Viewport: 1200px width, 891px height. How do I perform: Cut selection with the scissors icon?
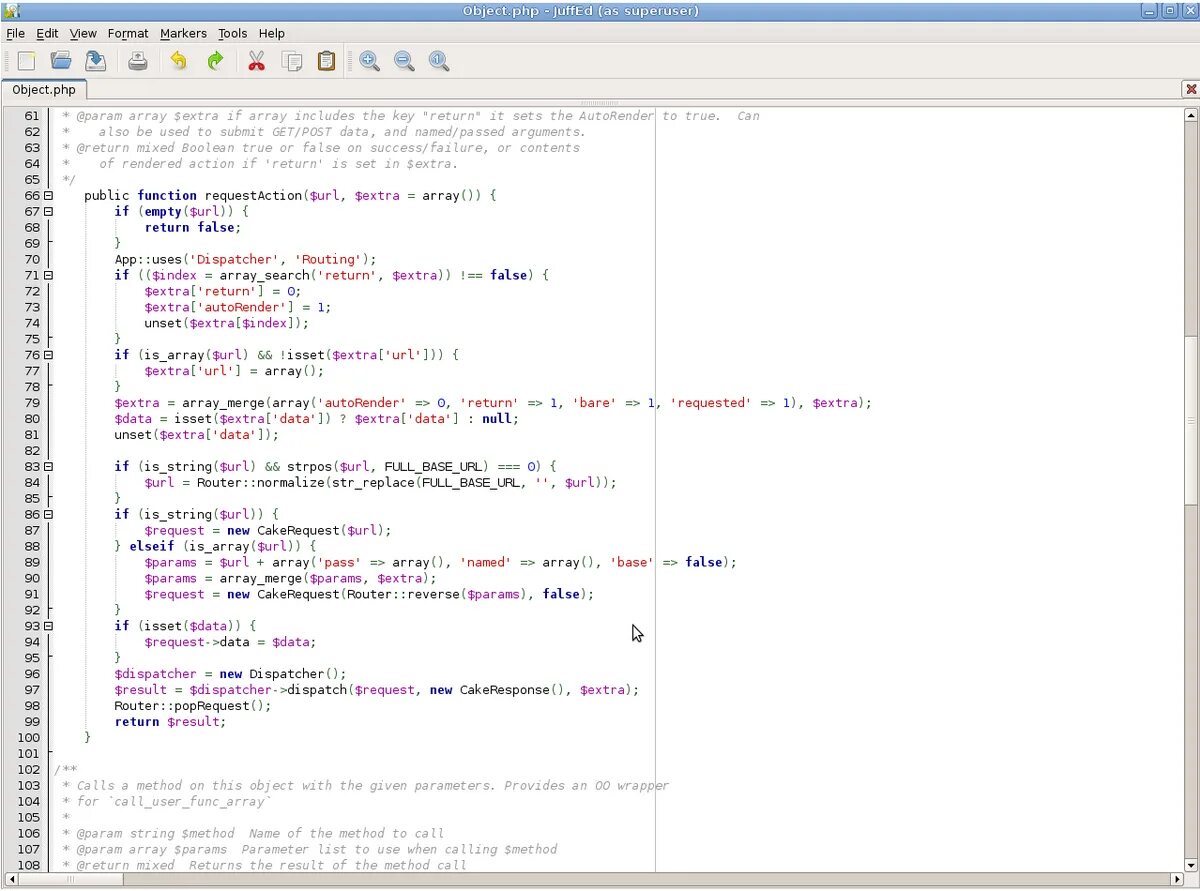[256, 61]
